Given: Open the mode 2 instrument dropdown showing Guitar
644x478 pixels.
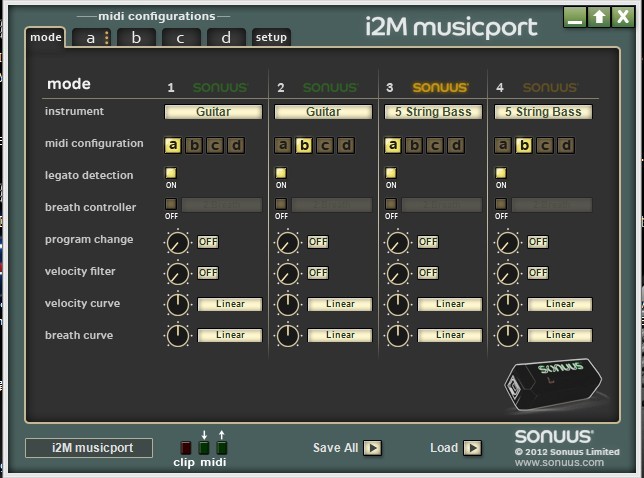Looking at the screenshot, I should tap(323, 112).
